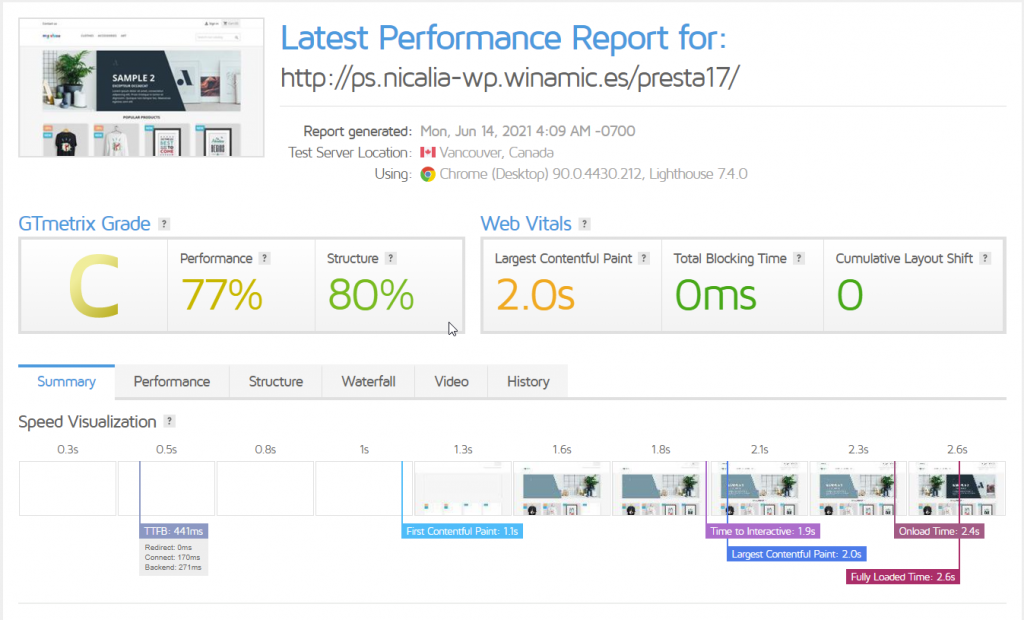The height and width of the screenshot is (620, 1024).
Task: Click the TTFB: 441ms marker
Action: click(175, 531)
